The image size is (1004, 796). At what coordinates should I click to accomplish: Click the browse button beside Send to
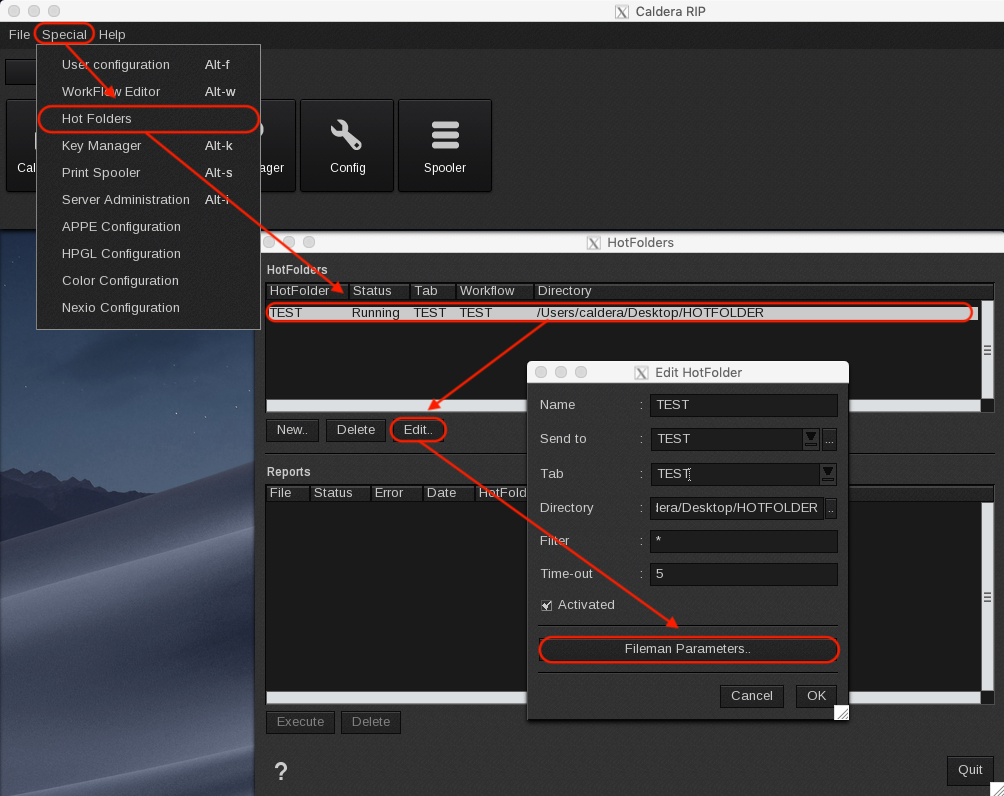coord(829,439)
